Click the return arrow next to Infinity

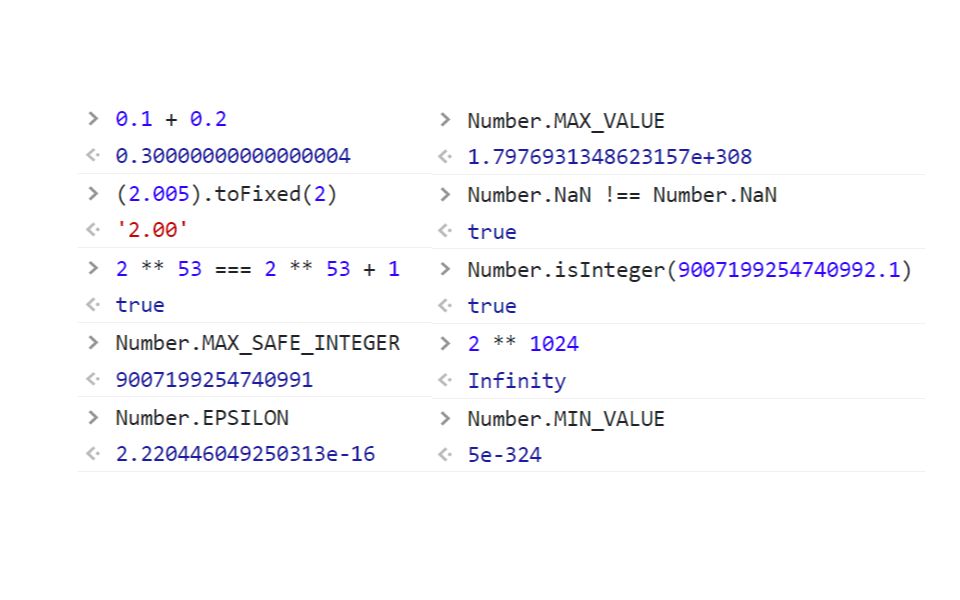pyautogui.click(x=444, y=380)
